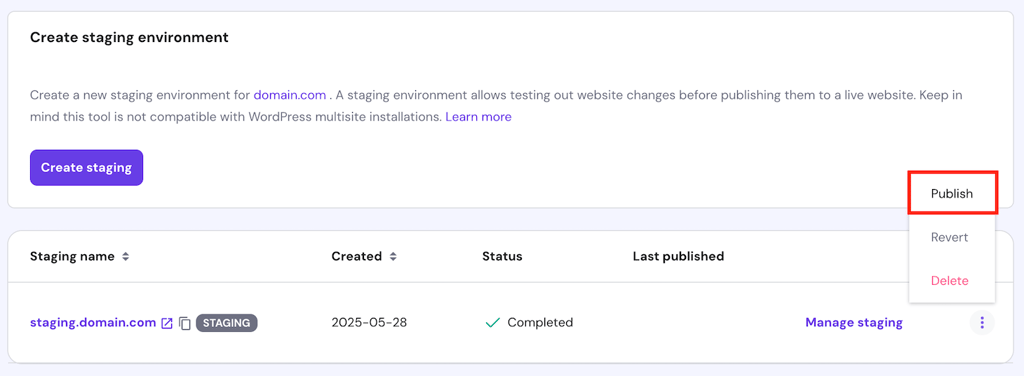
Task: Open the Manage staging link
Action: (854, 322)
